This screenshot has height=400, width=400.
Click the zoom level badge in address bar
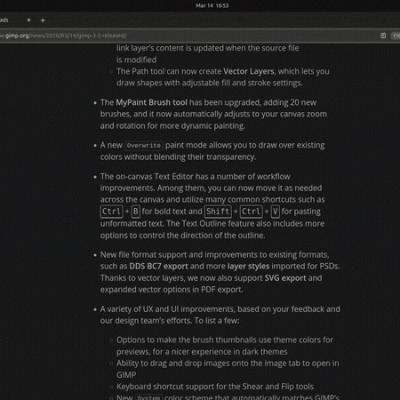click(396, 35)
